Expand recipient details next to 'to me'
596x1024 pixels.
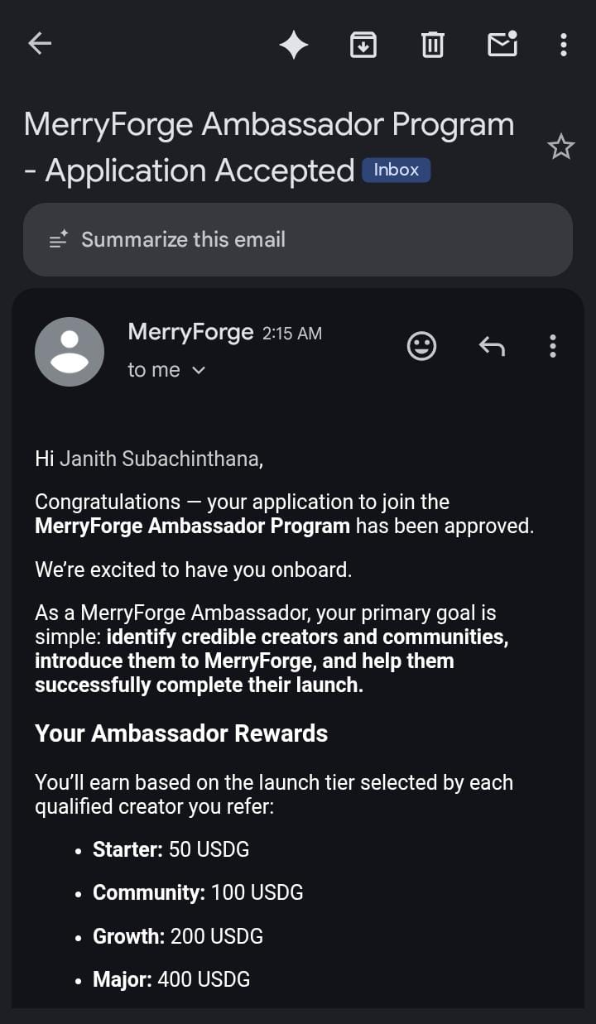(199, 370)
